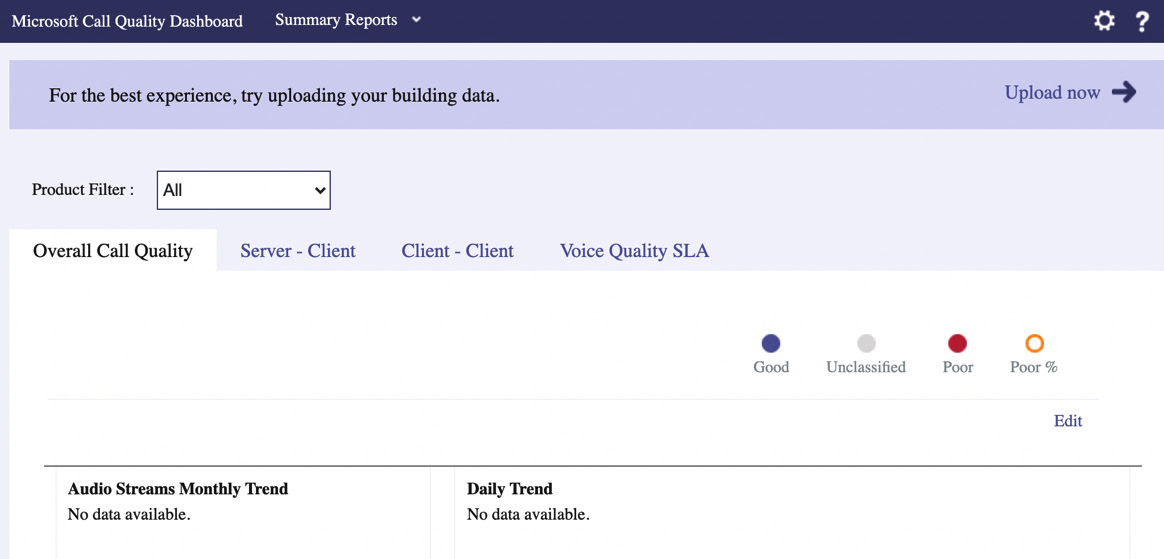The image size is (1164, 559).
Task: Click the Good legend blue circle
Action: 771,343
